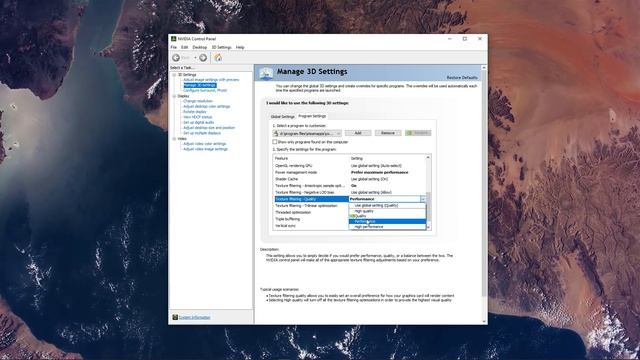Click the Back arrow toolbar icon
The height and width of the screenshot is (360, 640).
point(176,58)
